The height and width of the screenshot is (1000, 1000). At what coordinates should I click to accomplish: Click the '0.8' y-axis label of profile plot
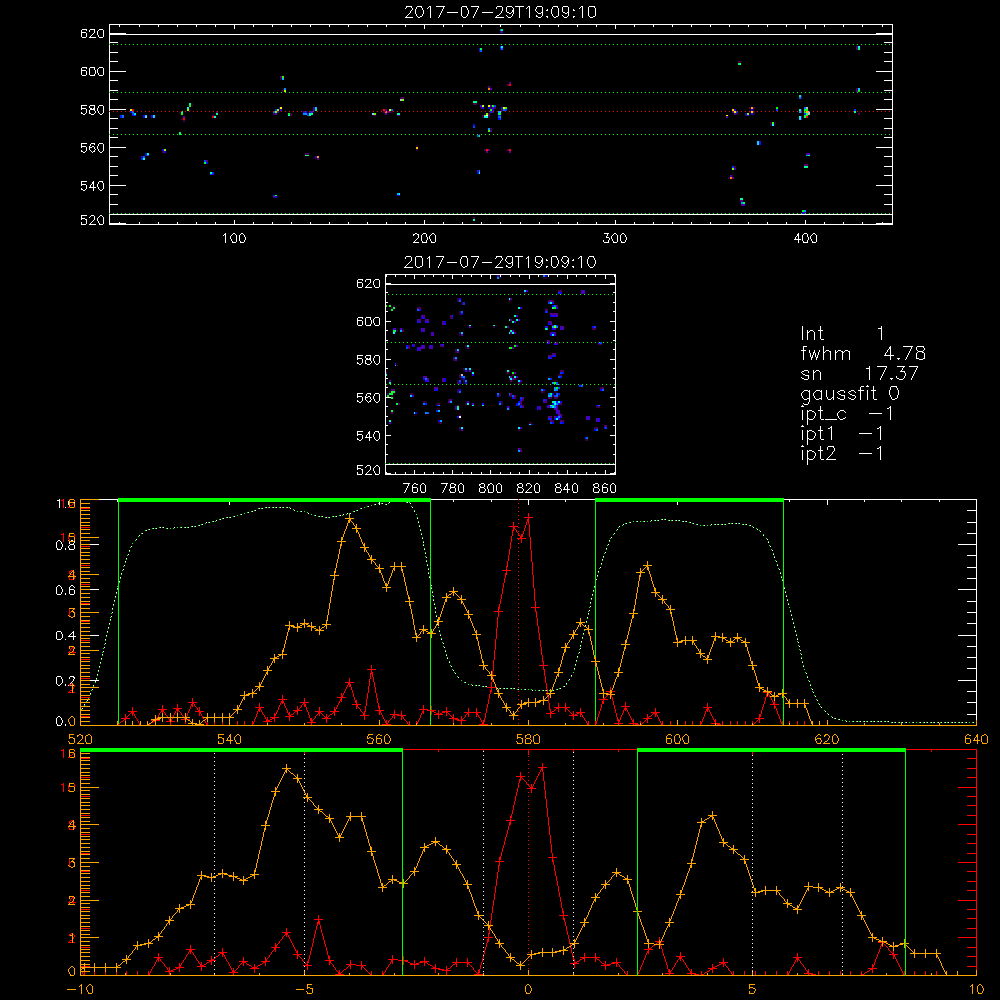pyautogui.click(x=66, y=545)
